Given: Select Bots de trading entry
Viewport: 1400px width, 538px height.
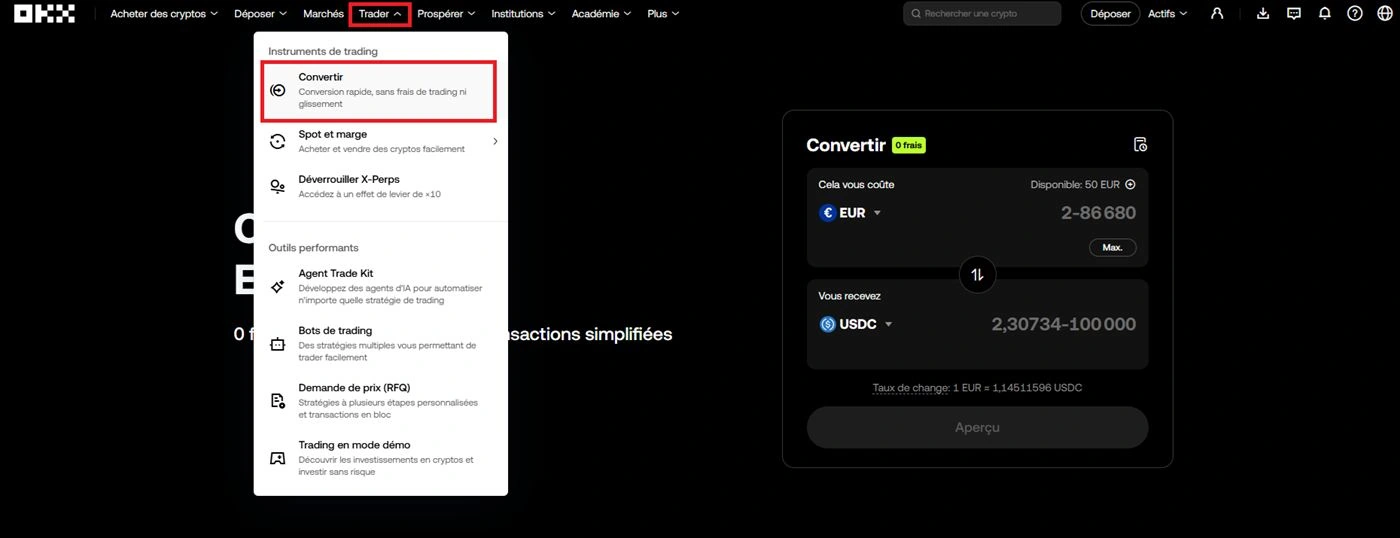Looking at the screenshot, I should (x=381, y=344).
